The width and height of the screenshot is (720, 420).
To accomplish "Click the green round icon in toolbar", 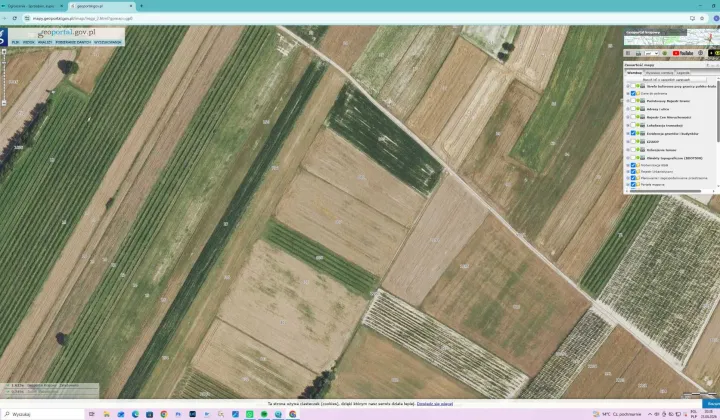I will (664, 53).
